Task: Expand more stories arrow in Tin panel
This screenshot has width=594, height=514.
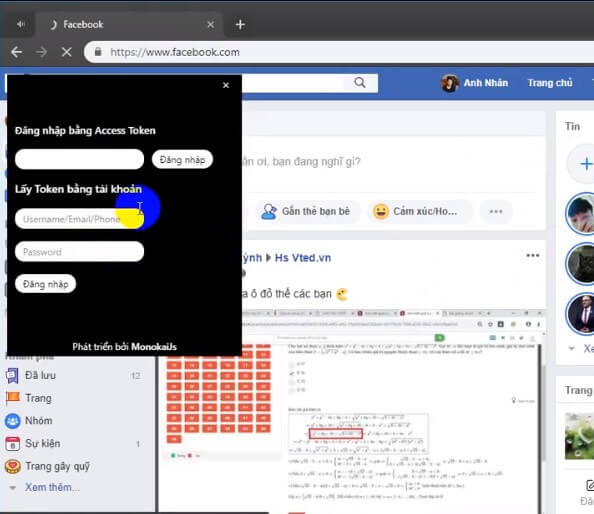Action: pos(571,348)
